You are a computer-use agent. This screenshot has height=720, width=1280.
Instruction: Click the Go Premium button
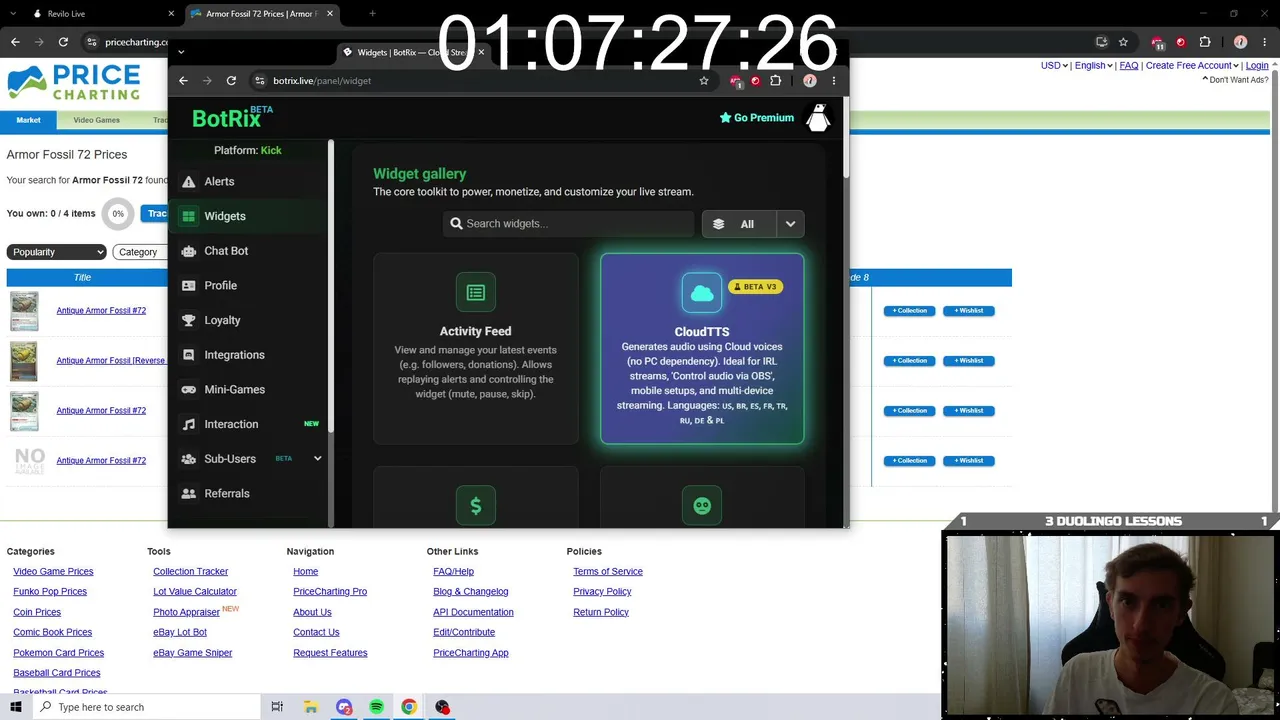point(757,118)
